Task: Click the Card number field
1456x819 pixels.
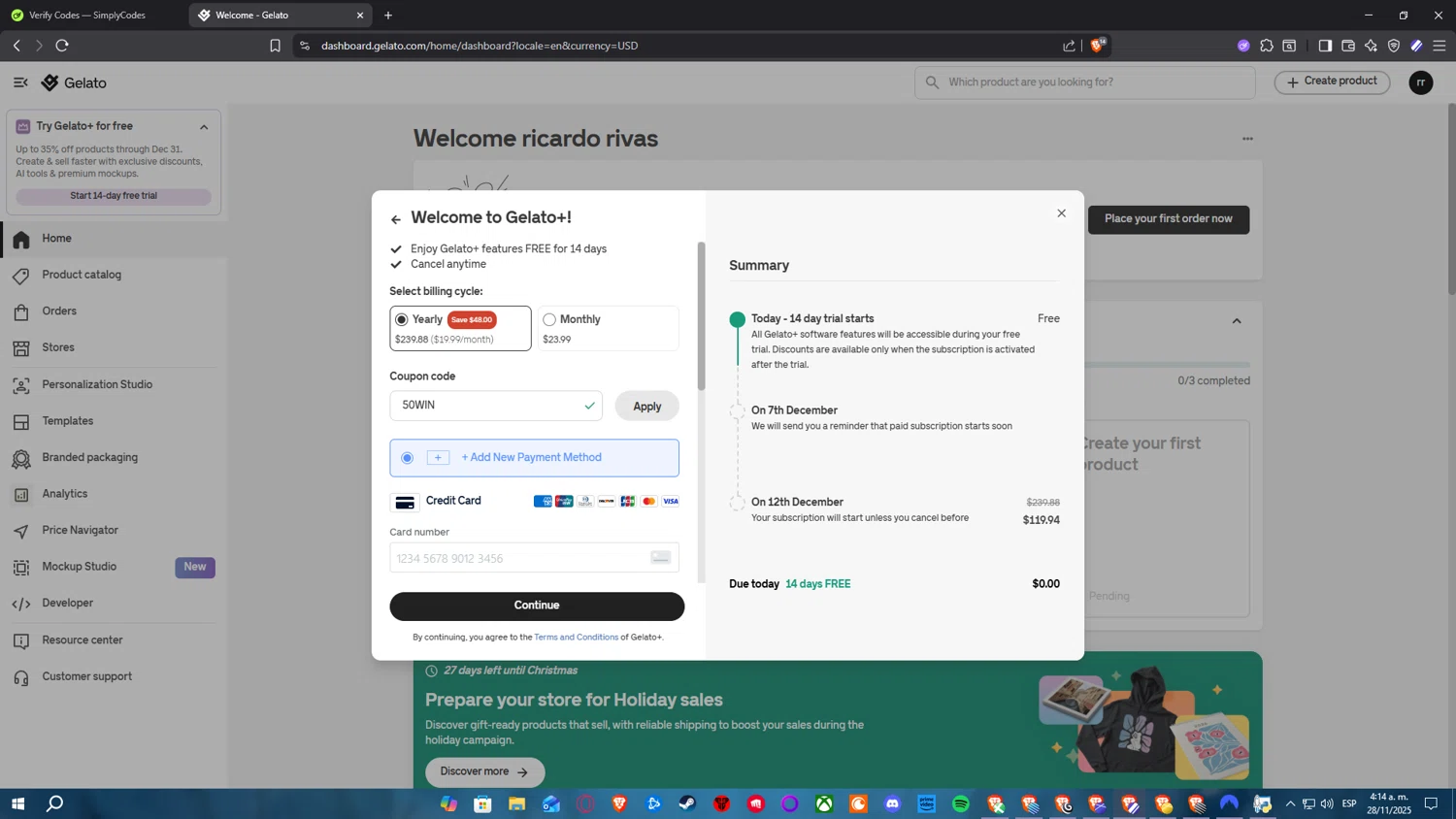Action: tap(534, 558)
